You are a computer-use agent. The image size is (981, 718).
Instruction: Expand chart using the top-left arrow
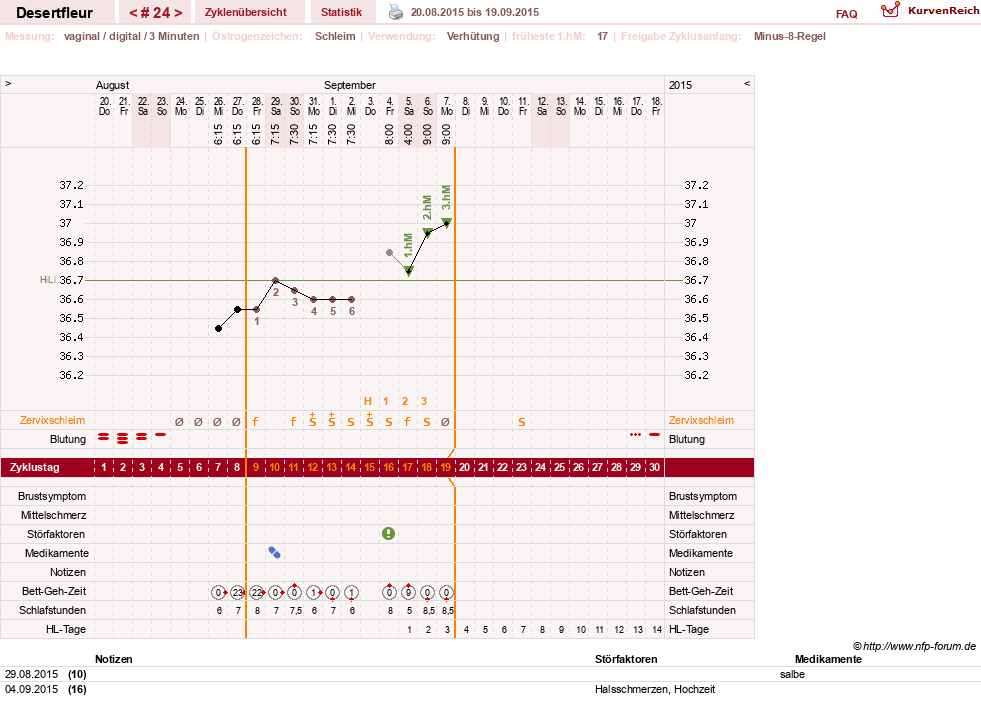8,83
